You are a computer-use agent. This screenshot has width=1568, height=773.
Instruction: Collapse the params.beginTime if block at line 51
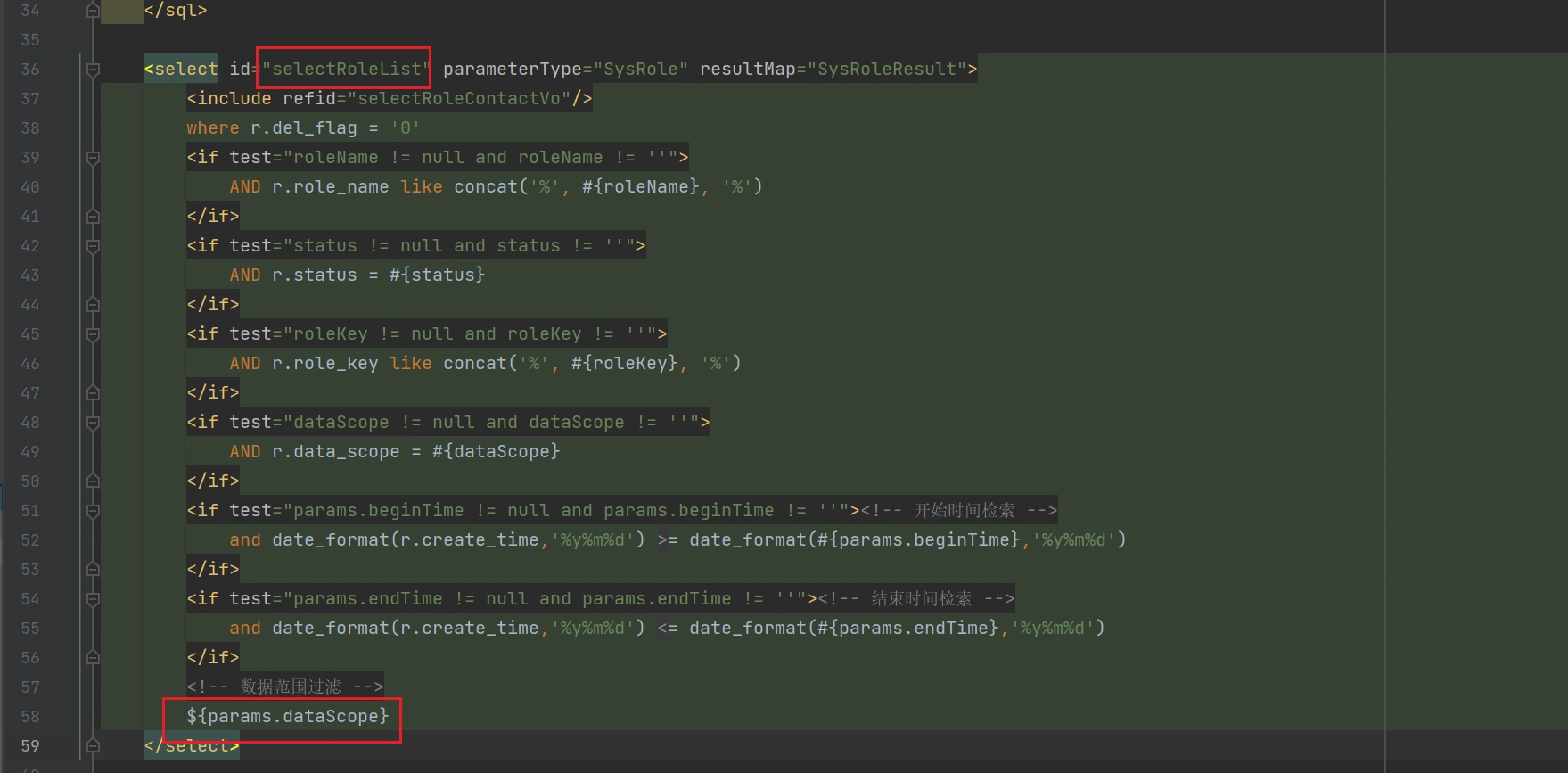(x=93, y=511)
